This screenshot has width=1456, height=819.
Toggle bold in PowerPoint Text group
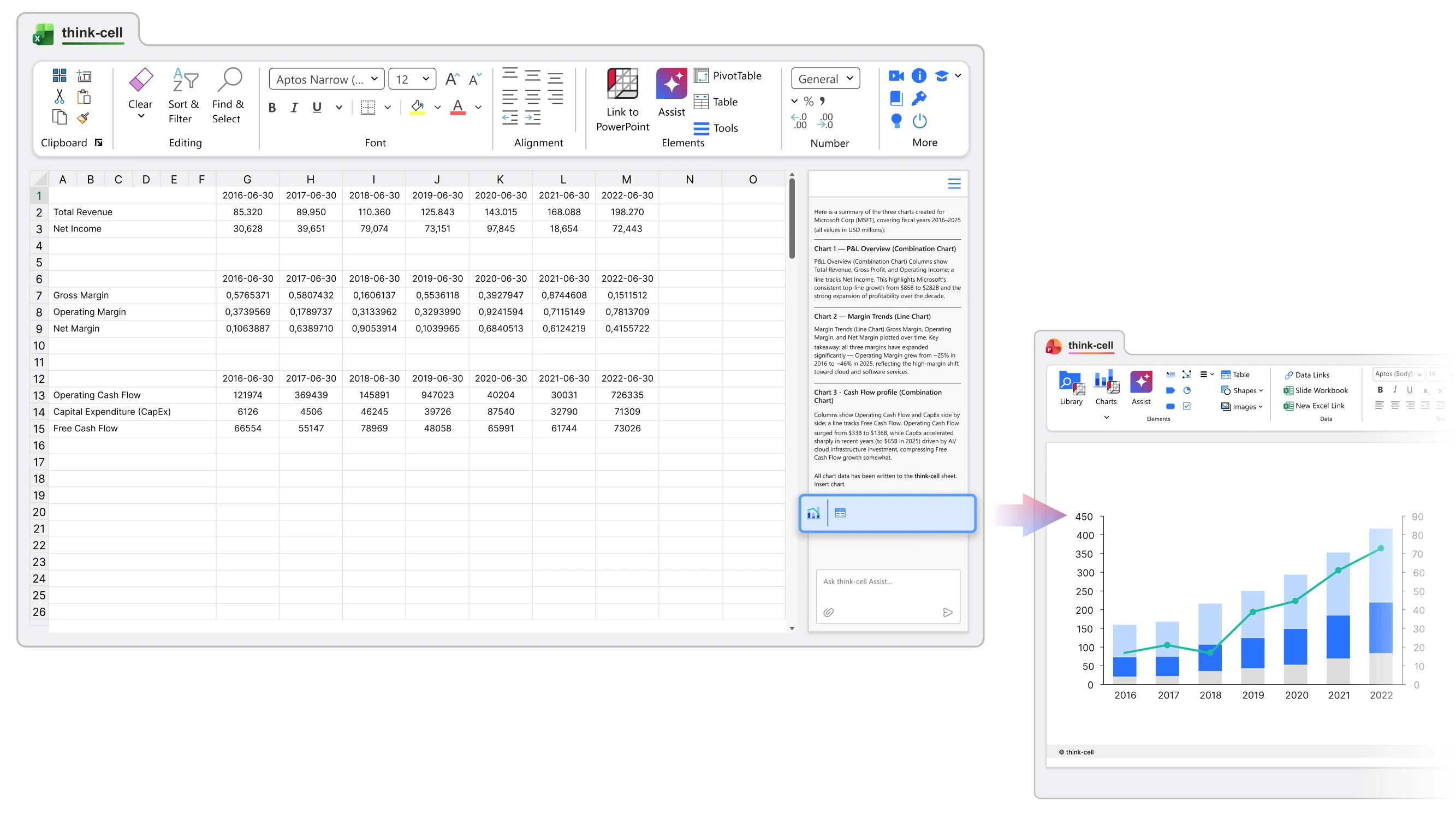(x=1380, y=390)
